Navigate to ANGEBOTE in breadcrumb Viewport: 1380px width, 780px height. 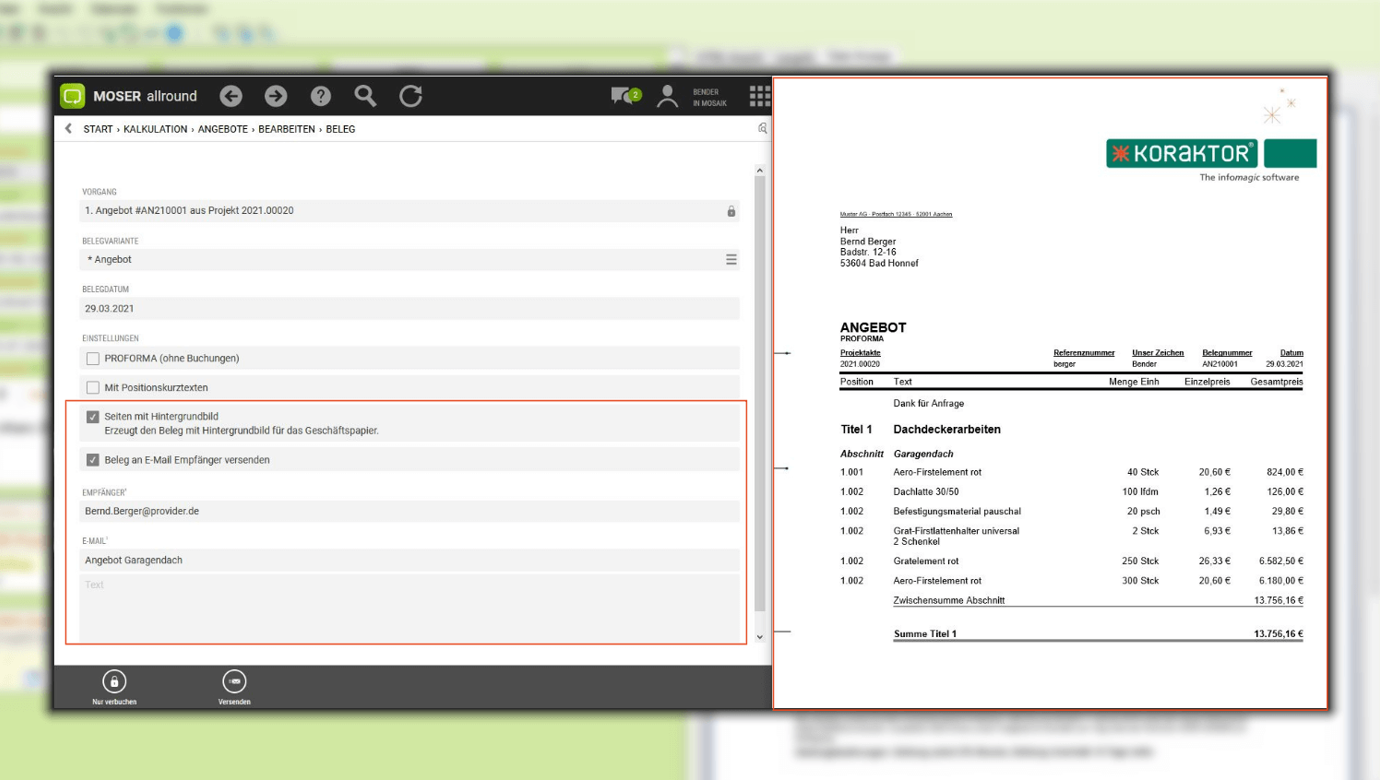(223, 129)
